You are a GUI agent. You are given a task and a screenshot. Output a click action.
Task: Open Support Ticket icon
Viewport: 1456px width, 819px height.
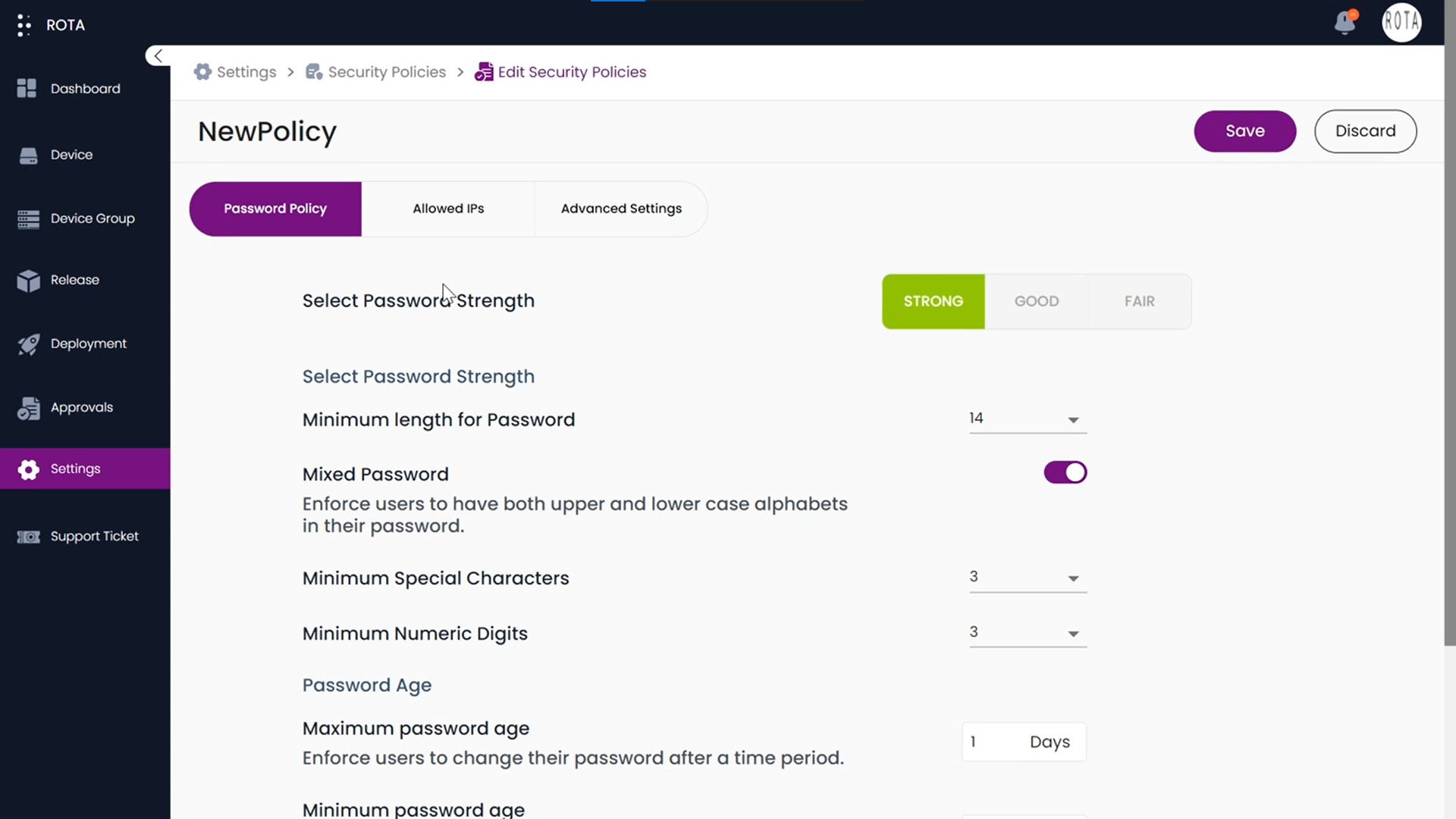pos(28,537)
